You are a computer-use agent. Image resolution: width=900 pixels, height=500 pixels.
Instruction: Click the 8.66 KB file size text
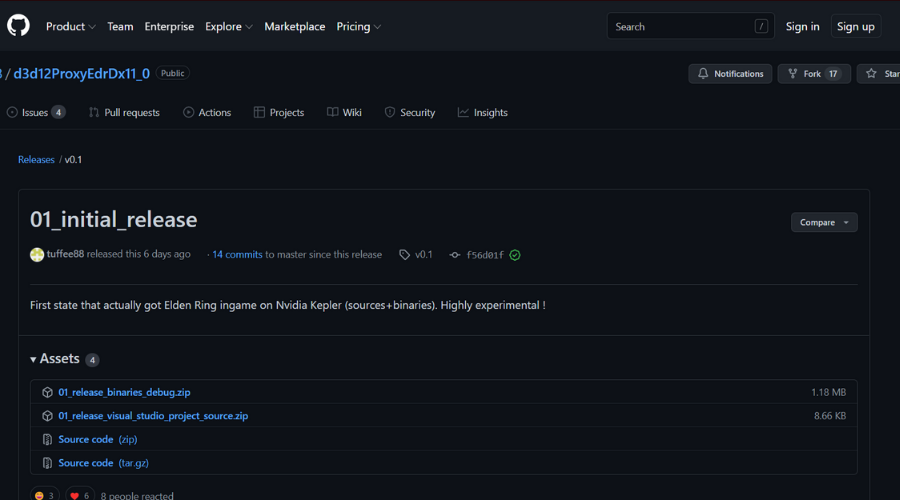830,416
